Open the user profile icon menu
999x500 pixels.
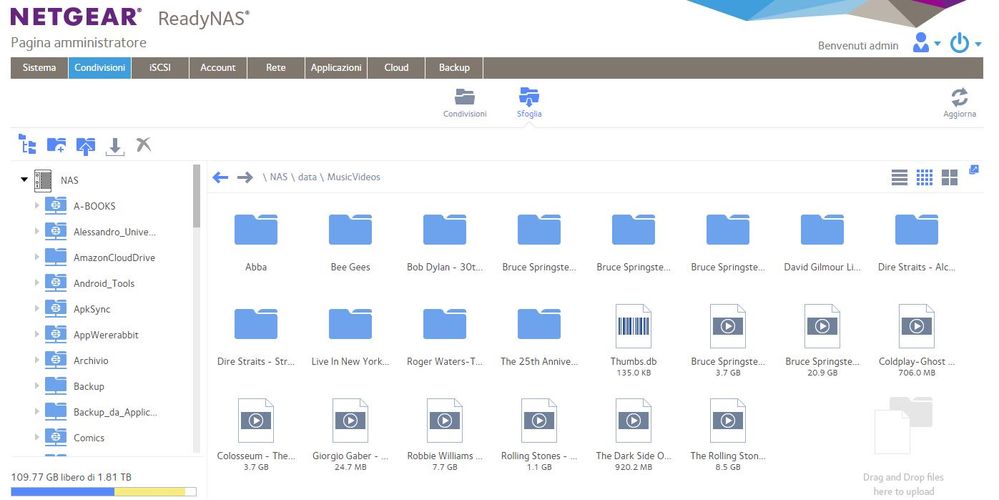point(926,43)
